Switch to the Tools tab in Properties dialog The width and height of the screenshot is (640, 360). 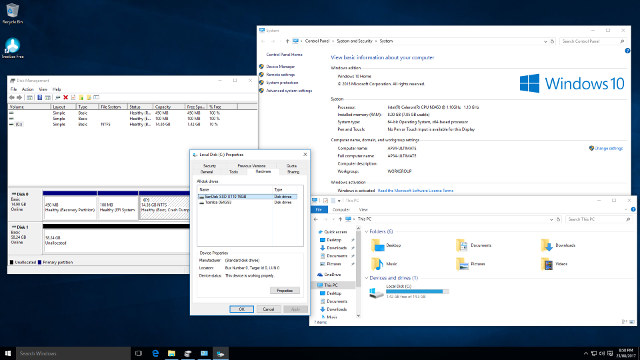(233, 172)
